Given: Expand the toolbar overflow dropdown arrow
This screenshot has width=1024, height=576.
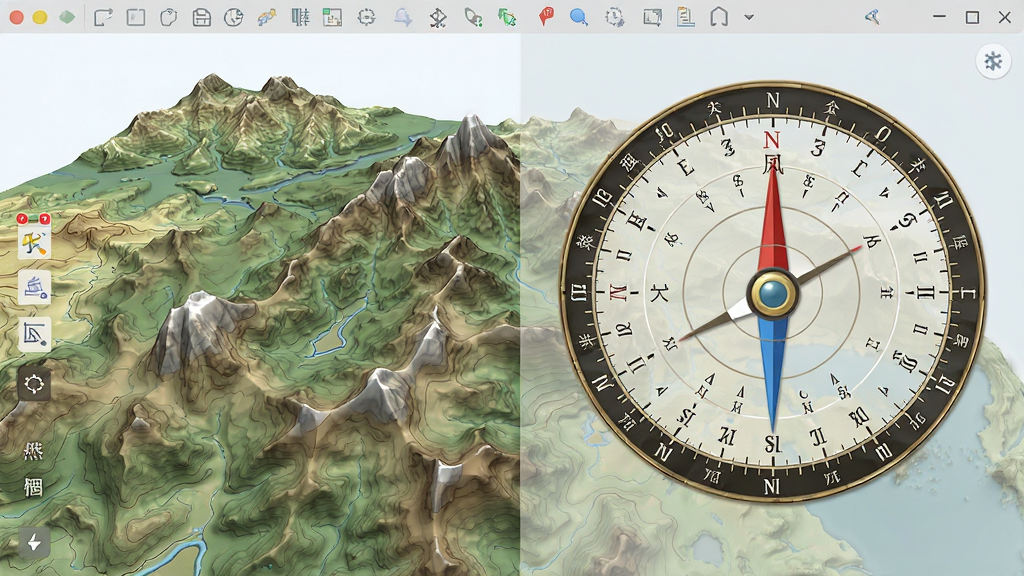Looking at the screenshot, I should (749, 18).
